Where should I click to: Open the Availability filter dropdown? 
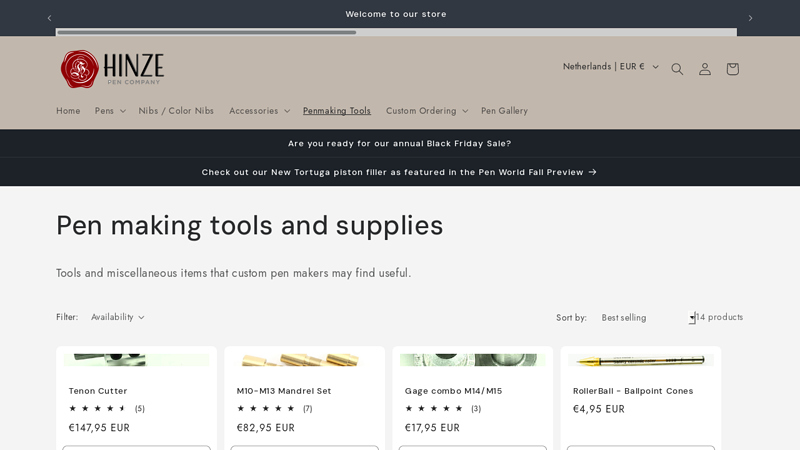point(117,317)
